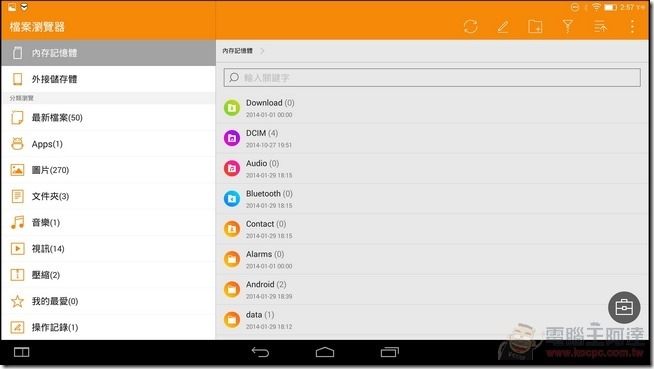Tap the sort list icon
The image size is (654, 369).
[x=600, y=27]
